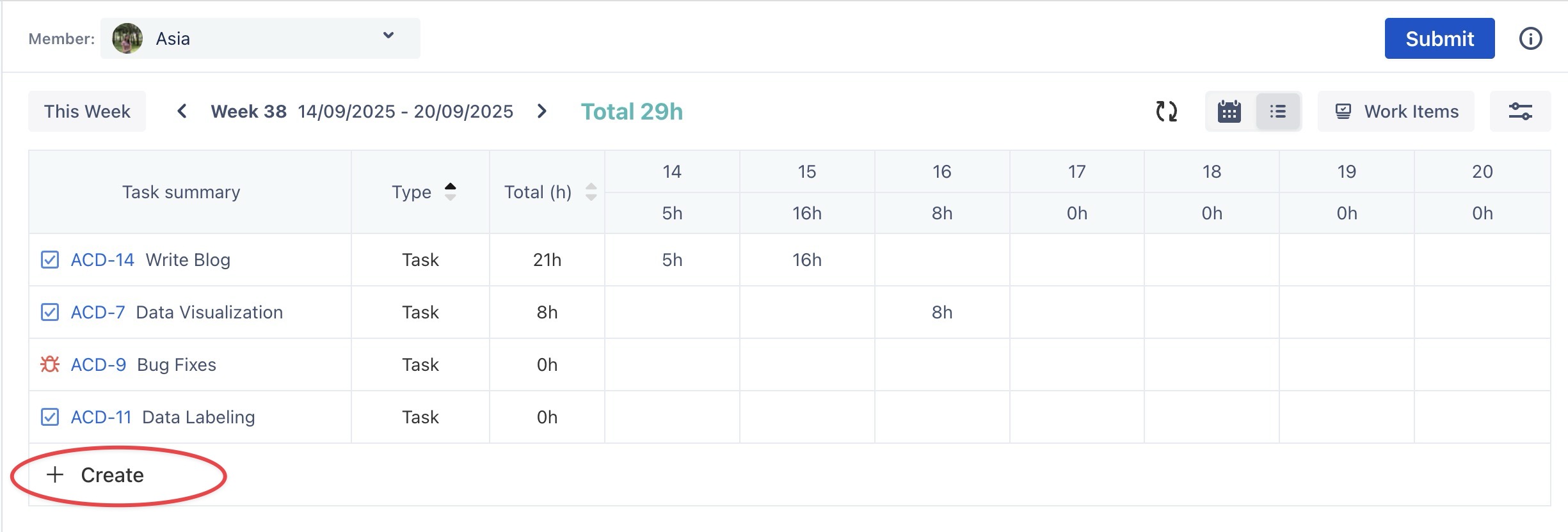Click the plus icon beside Create
This screenshot has width=1568, height=532.
pos(55,474)
